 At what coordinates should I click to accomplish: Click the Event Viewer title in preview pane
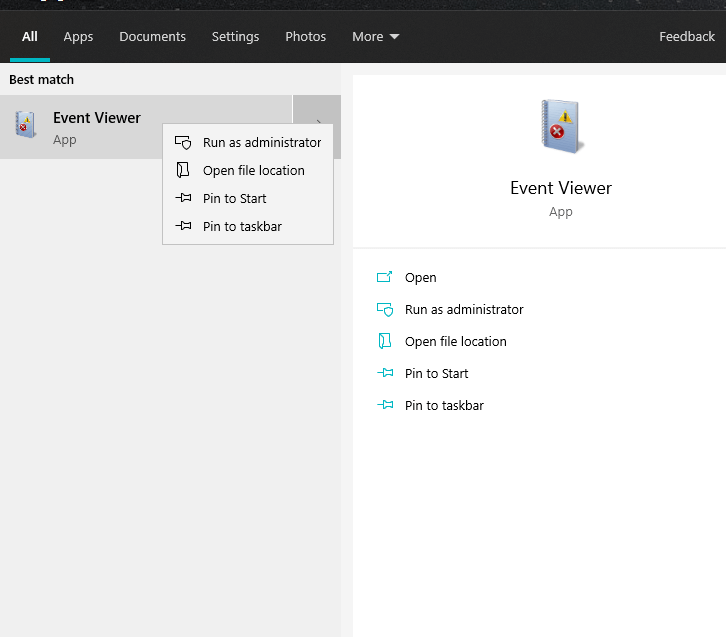pos(561,188)
